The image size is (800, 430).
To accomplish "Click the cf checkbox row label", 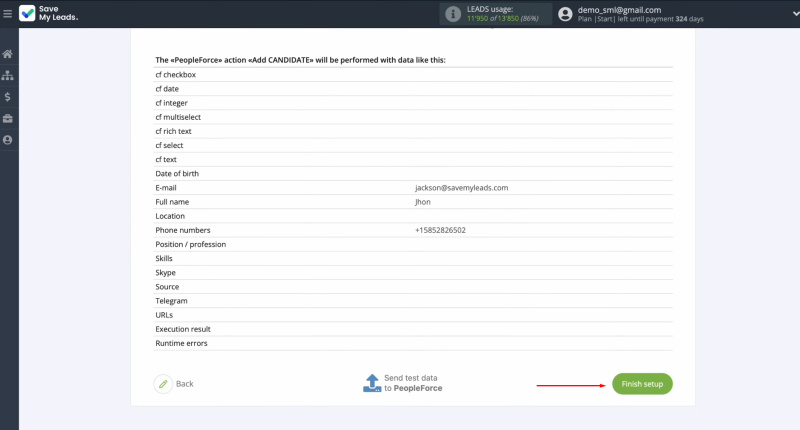I will click(176, 74).
